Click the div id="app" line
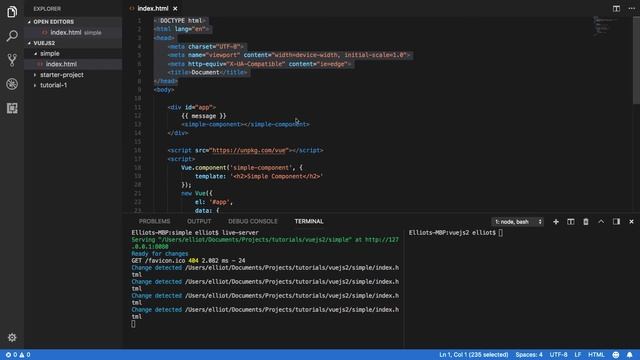Image resolution: width=640 pixels, height=360 pixels. point(191,107)
